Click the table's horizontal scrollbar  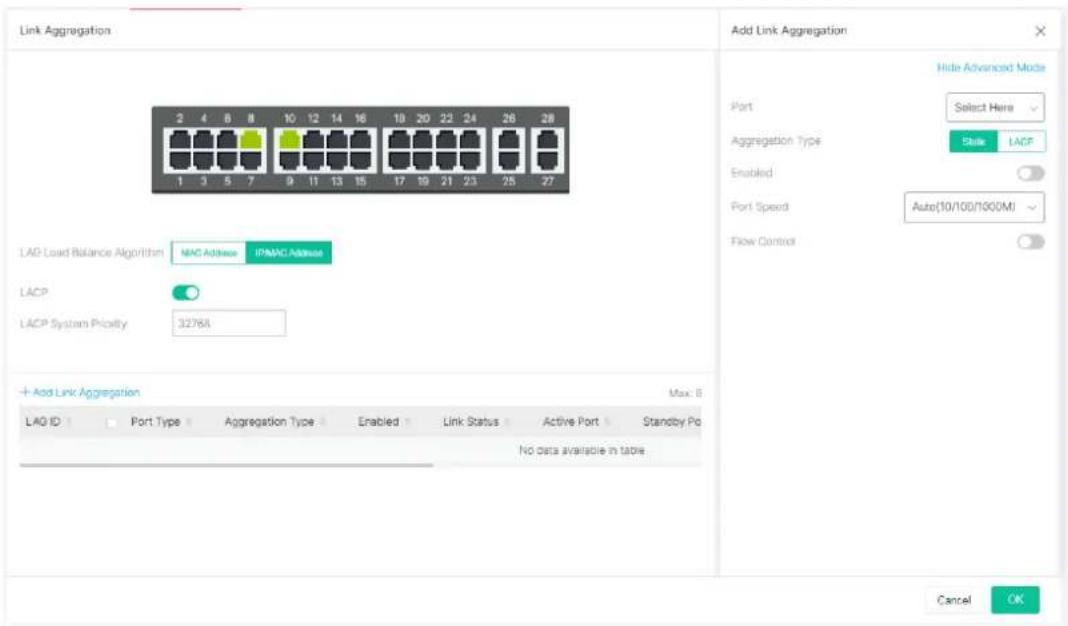click(226, 465)
